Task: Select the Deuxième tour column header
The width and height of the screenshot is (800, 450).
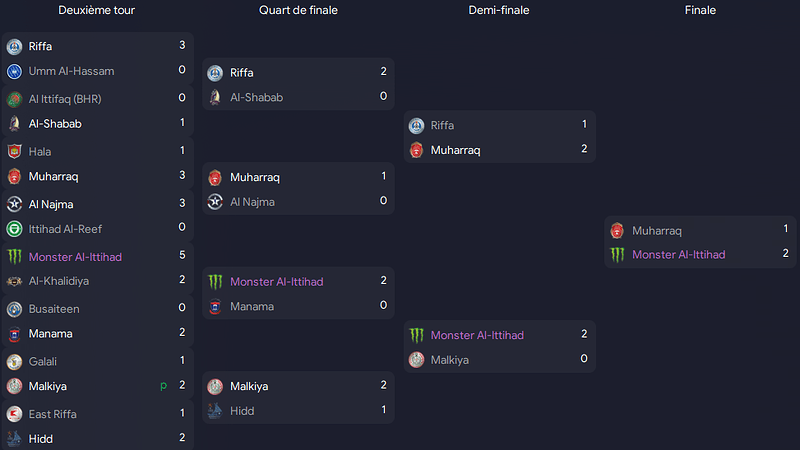Action: coord(96,10)
